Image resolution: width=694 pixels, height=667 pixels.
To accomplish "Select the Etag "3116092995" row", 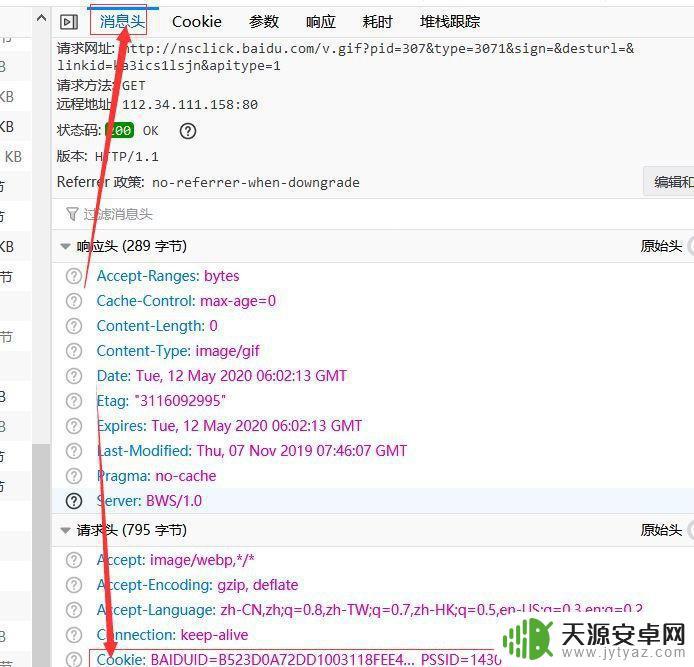I will point(373,401).
